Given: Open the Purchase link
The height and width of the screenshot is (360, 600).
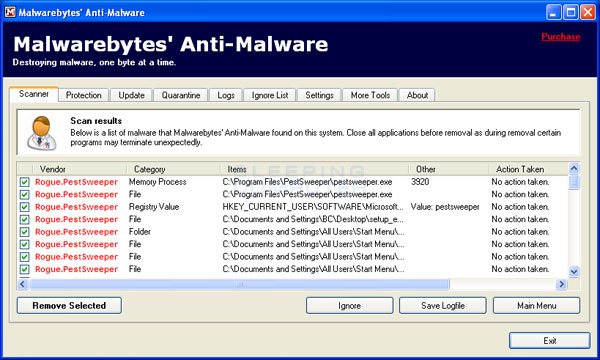Looking at the screenshot, I should (x=561, y=37).
